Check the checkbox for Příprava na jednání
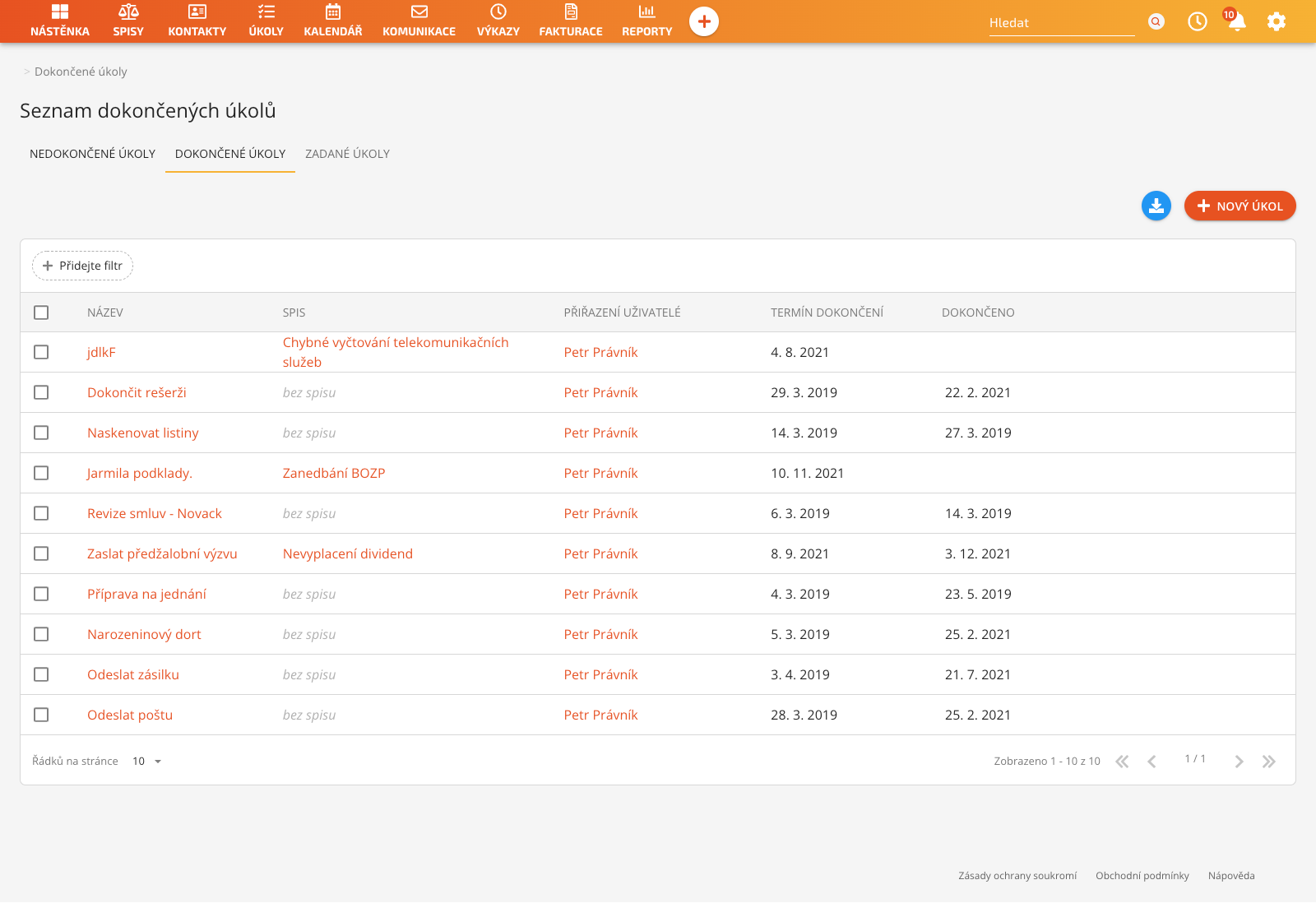 [x=41, y=594]
